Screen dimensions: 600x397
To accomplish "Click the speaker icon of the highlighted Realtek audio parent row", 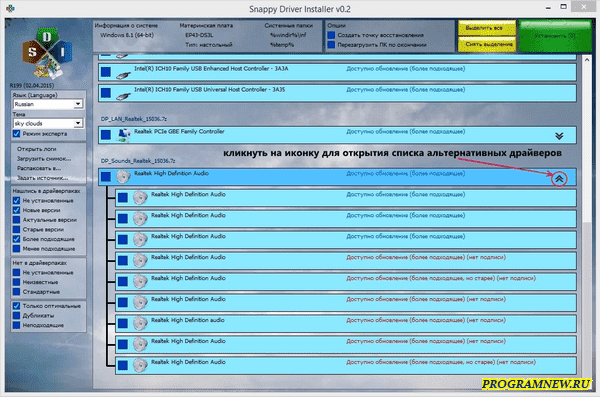I will click(x=123, y=176).
